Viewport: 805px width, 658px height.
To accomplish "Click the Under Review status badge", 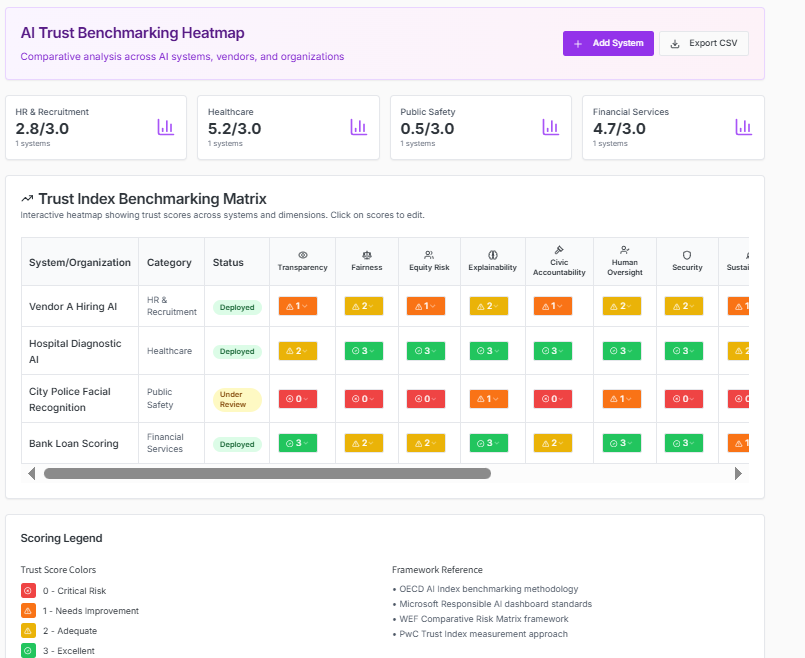I will (237, 398).
